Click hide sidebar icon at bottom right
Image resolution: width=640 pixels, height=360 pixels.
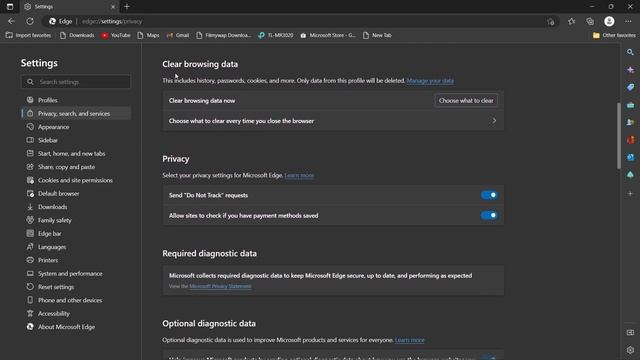tap(630, 333)
